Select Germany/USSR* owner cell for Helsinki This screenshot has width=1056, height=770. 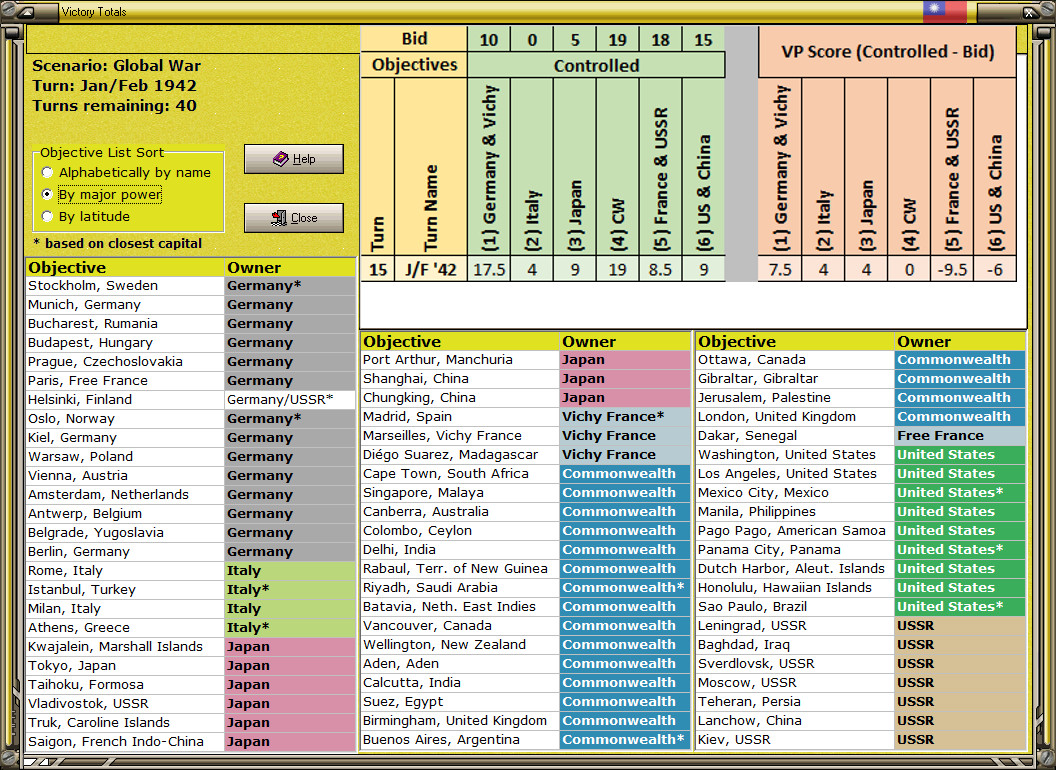point(290,399)
